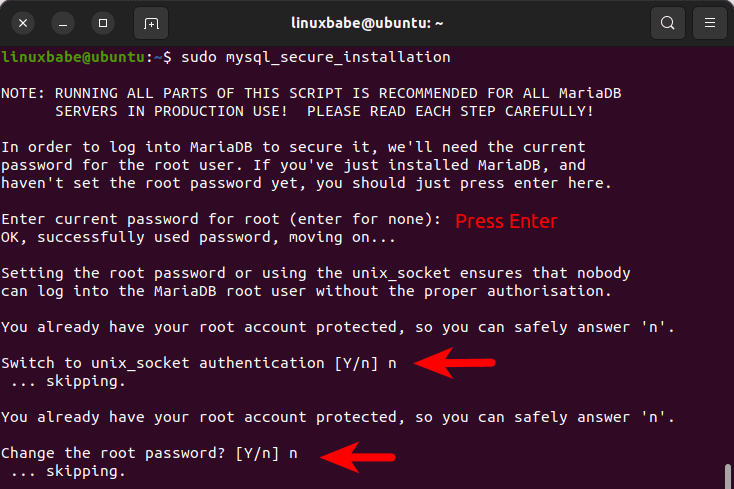Click the Enter current password for root line

pos(221,220)
